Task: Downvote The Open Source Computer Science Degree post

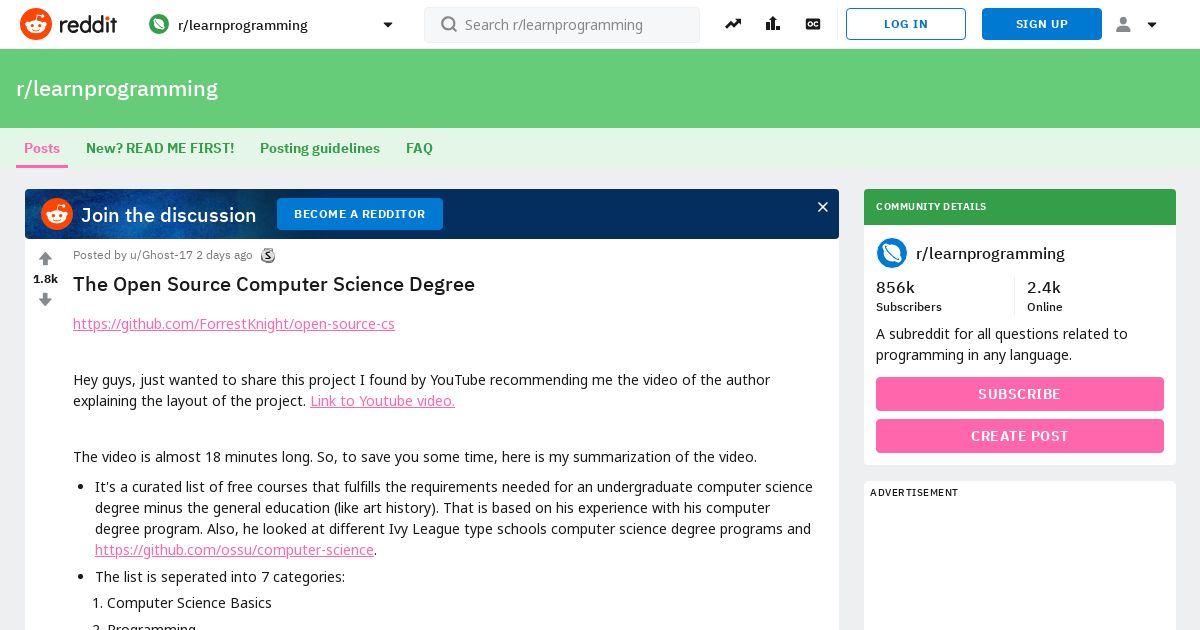Action: pyautogui.click(x=45, y=299)
